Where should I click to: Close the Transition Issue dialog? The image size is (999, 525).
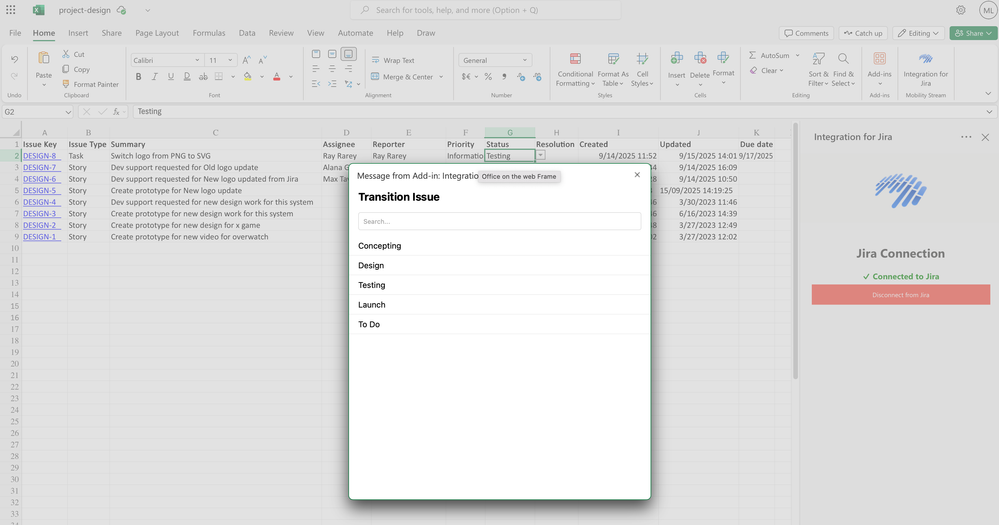click(x=637, y=175)
